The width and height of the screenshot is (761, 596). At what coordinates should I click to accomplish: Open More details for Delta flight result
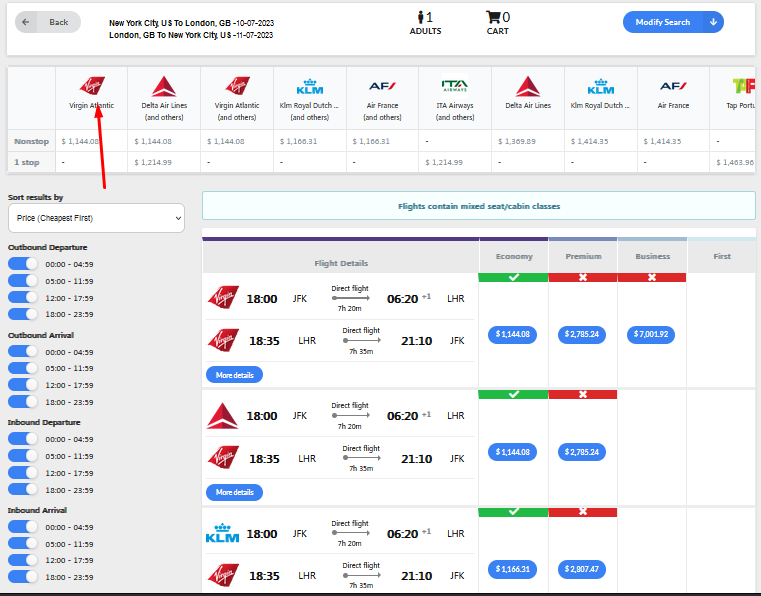[x=234, y=492]
